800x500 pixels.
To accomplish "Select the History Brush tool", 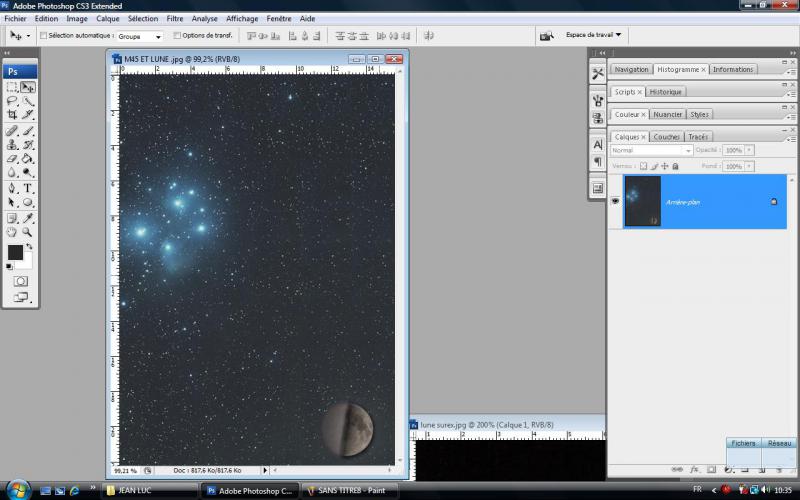I will [x=28, y=145].
